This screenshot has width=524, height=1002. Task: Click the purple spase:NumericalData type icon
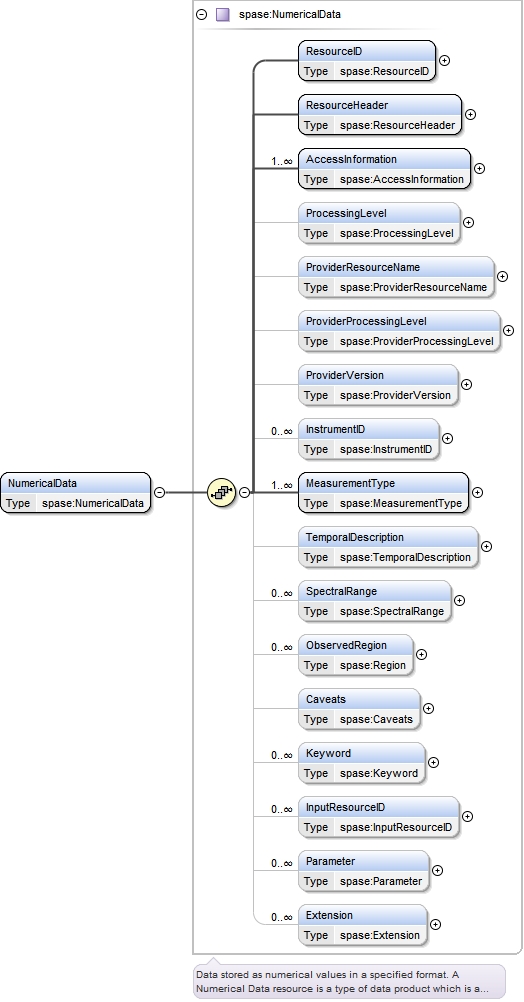222,14
